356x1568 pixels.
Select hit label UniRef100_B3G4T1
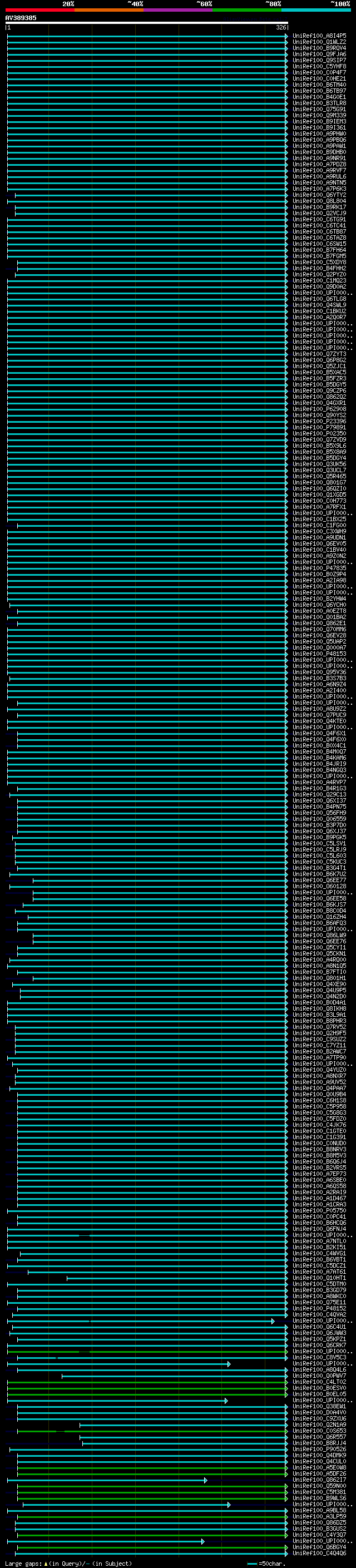(319, 868)
